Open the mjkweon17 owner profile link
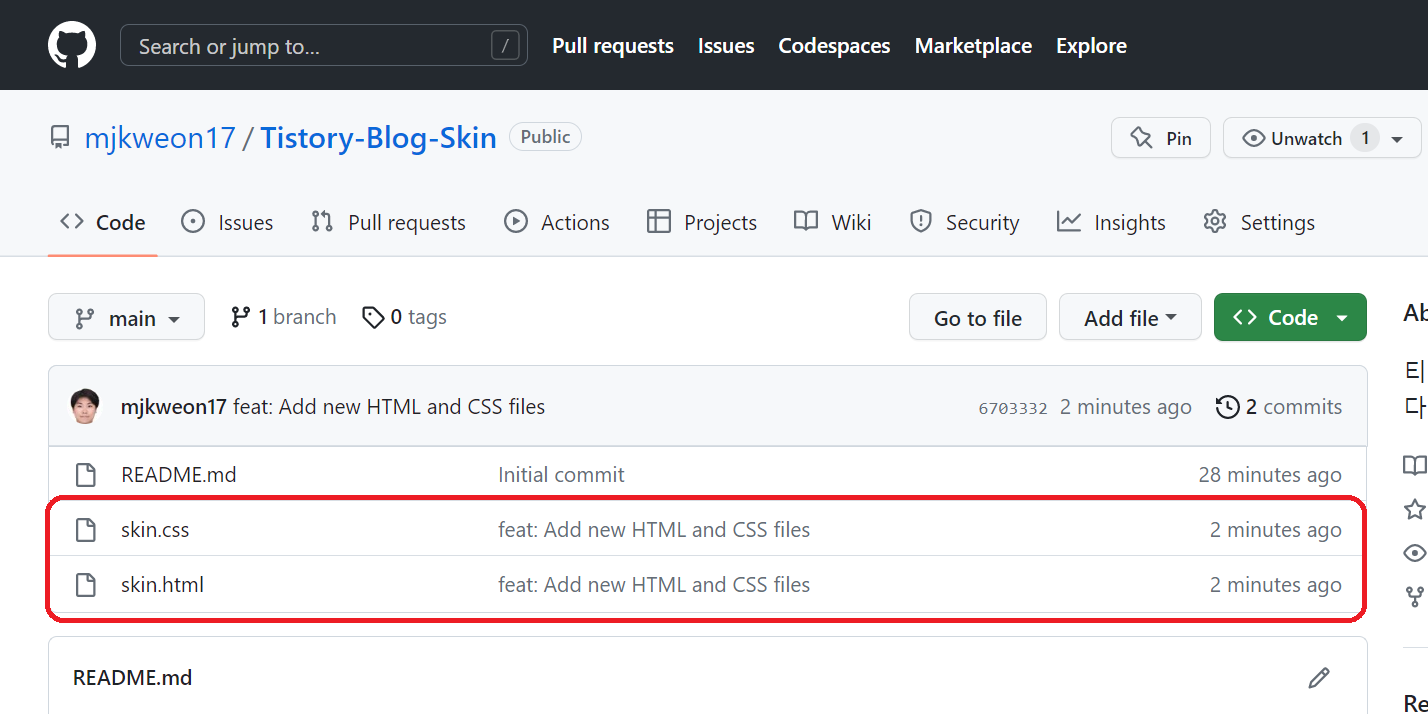The width and height of the screenshot is (1428, 714). (160, 138)
